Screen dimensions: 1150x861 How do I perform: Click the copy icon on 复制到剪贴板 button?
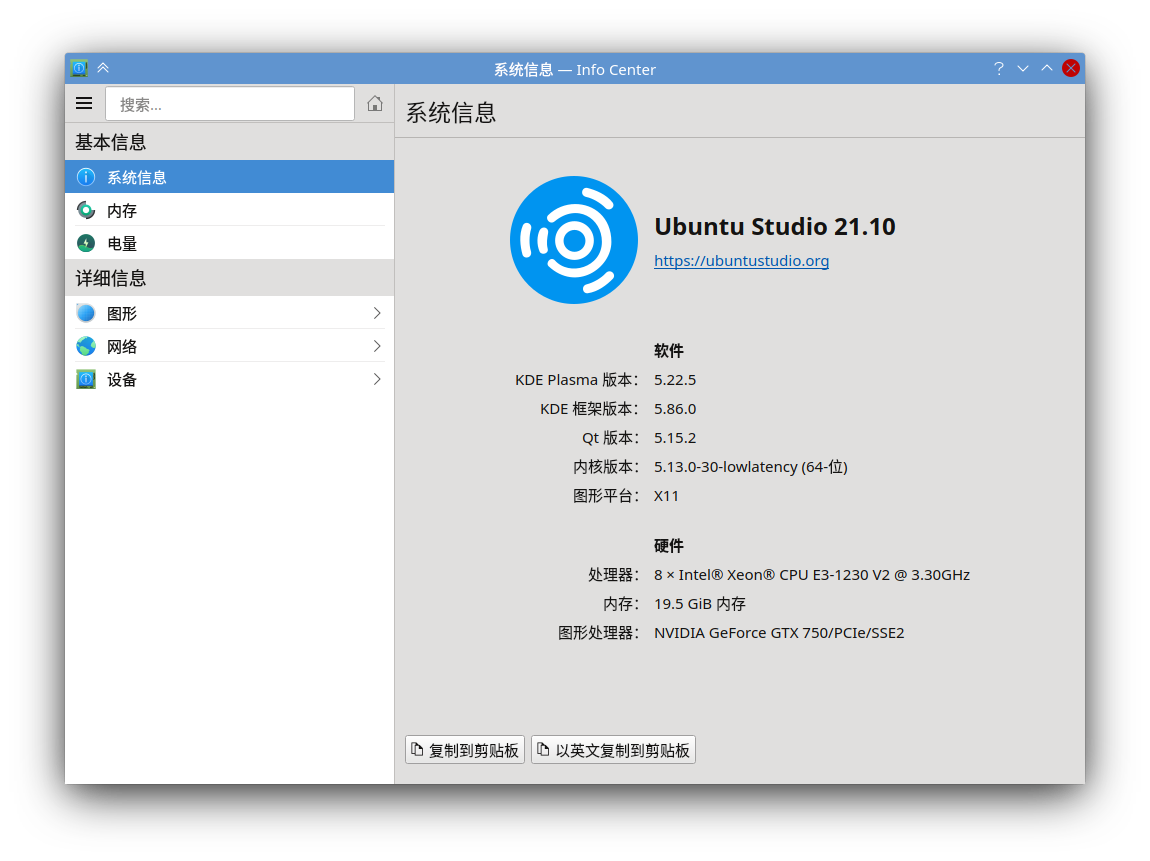click(x=417, y=750)
